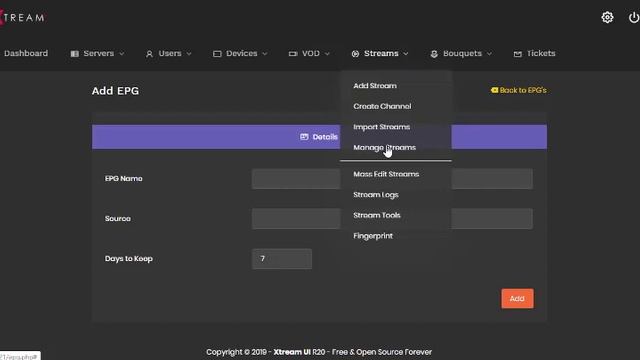Click the Back to EPG's arrow icon
The height and width of the screenshot is (360, 640).
pyautogui.click(x=494, y=90)
